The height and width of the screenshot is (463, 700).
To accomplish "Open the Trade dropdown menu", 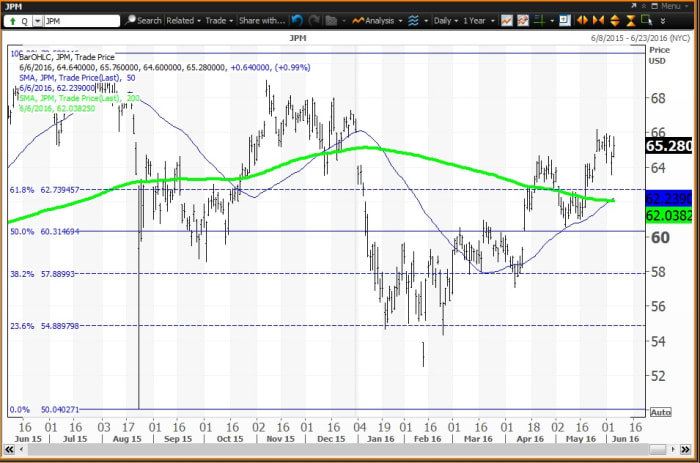I will [x=220, y=20].
